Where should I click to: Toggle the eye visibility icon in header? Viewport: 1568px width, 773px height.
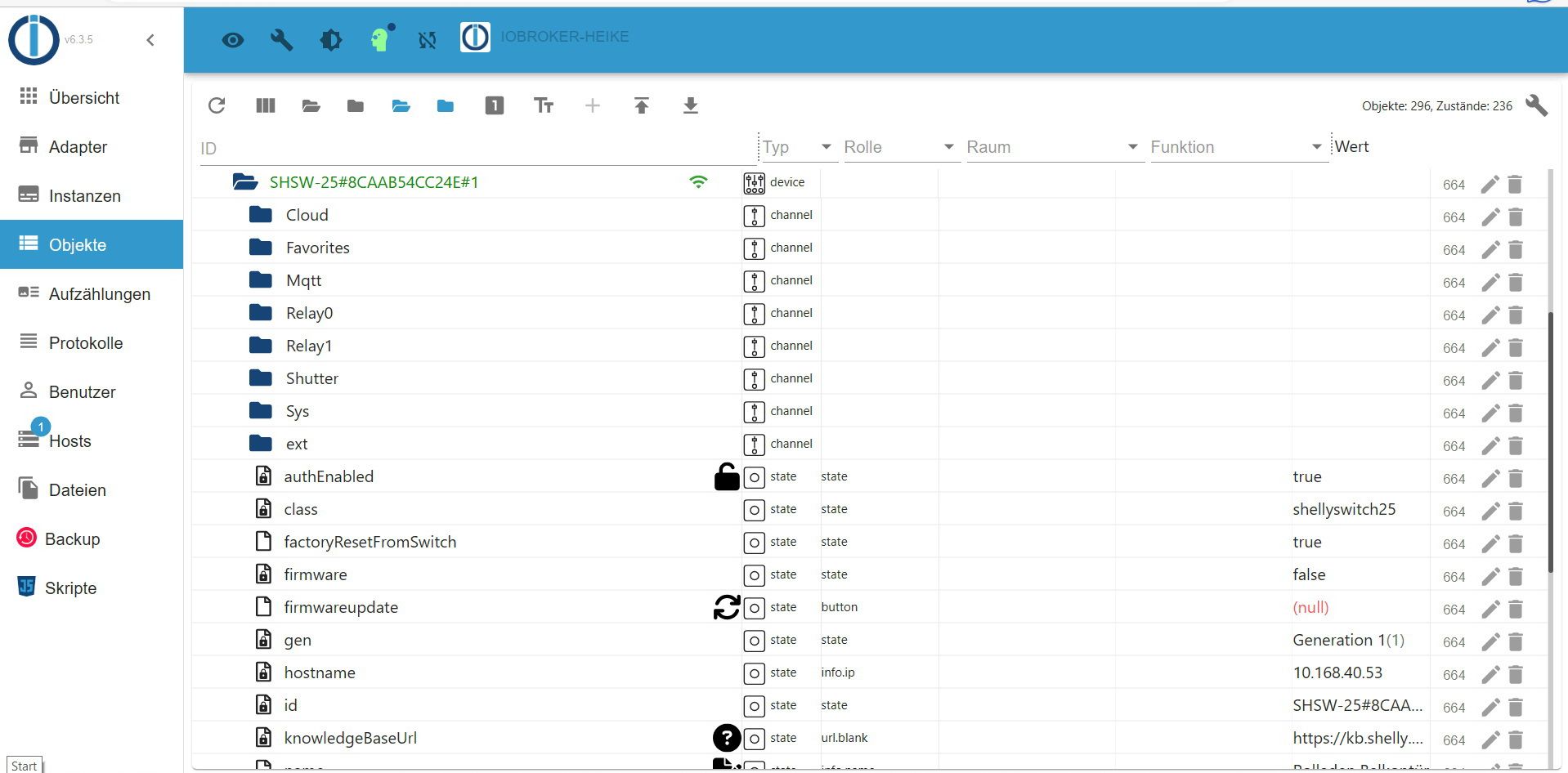[233, 40]
